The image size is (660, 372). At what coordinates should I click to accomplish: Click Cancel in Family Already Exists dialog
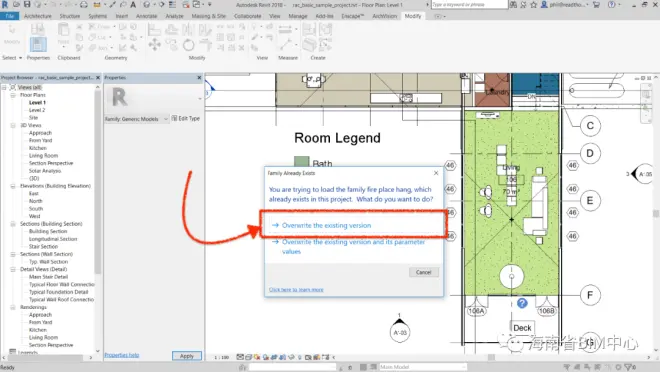(x=423, y=272)
